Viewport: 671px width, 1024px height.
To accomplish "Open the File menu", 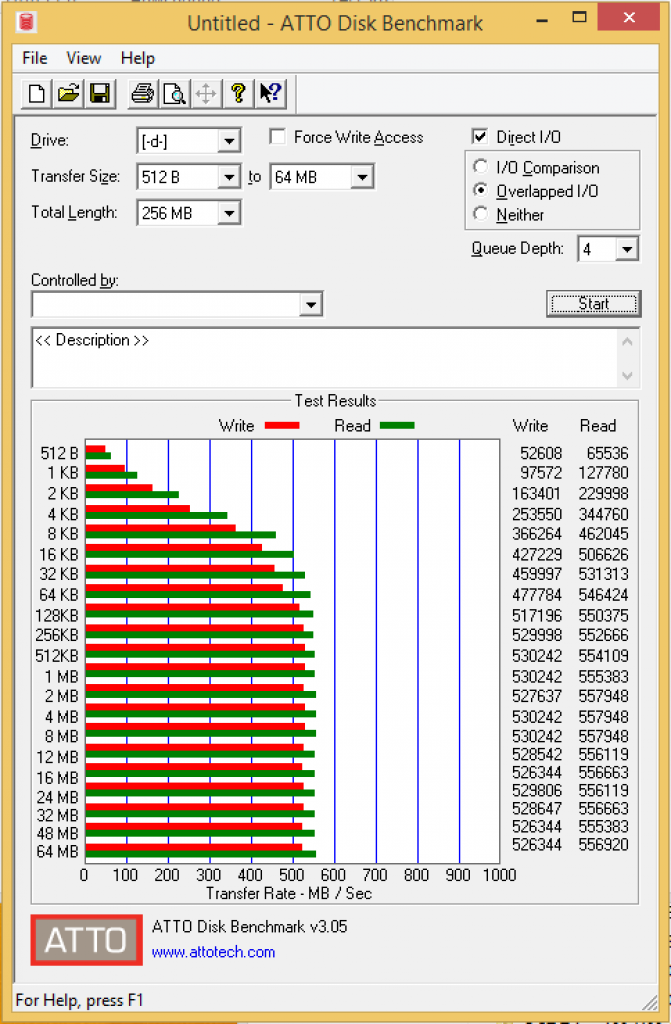I will coord(35,58).
